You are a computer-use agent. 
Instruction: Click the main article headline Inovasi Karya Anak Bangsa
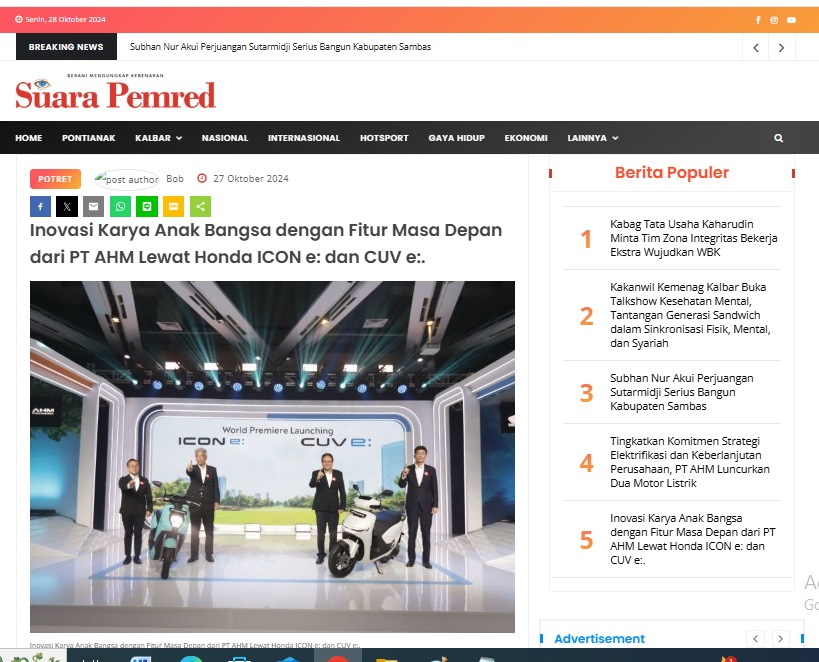point(266,243)
